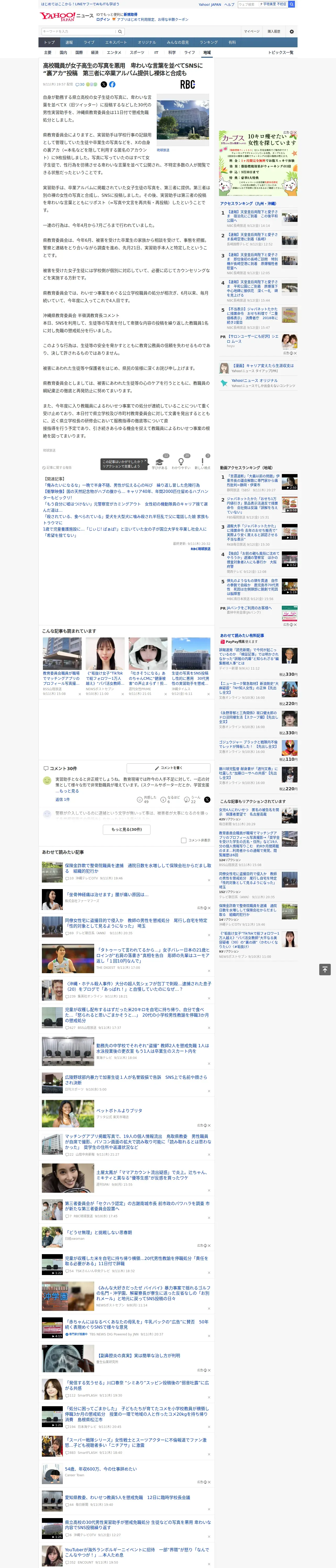Select 経済 category

point(94,52)
